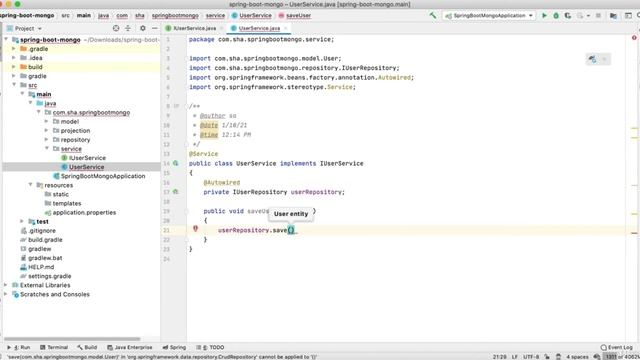Collapse the src folder
Image resolution: width=640 pixels, height=360 pixels.
[14, 85]
